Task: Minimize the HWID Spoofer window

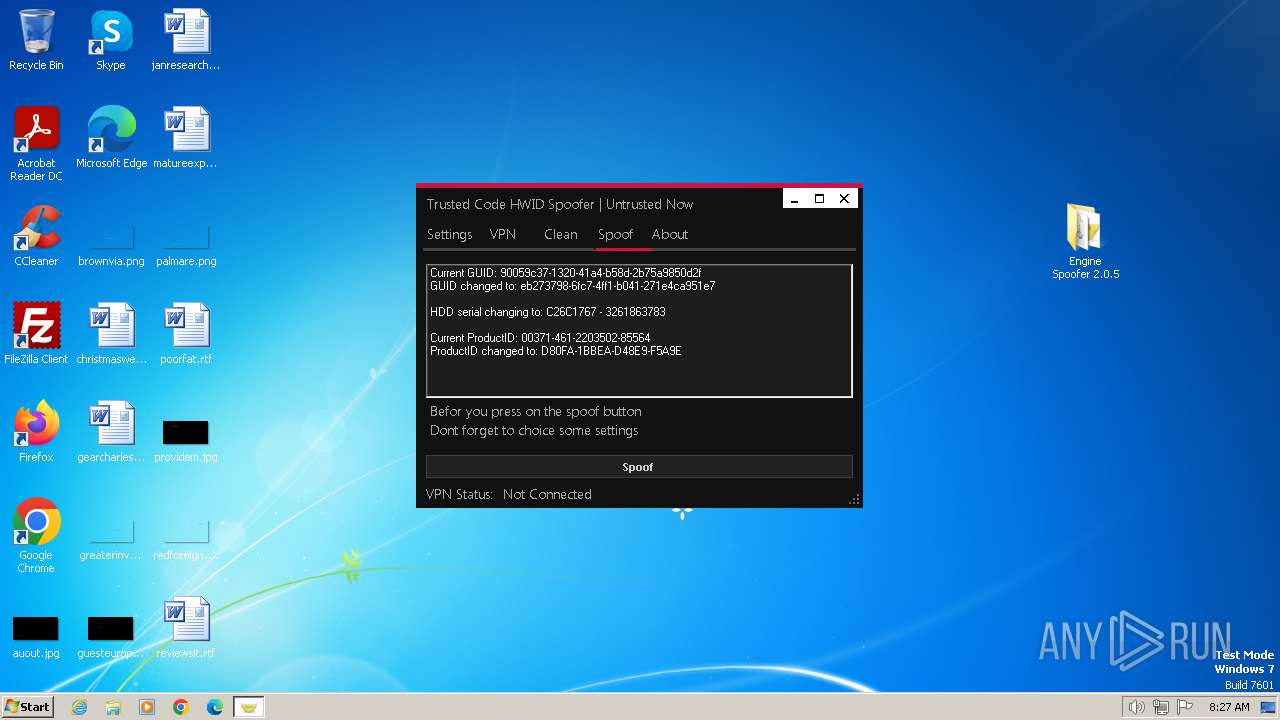Action: (795, 199)
